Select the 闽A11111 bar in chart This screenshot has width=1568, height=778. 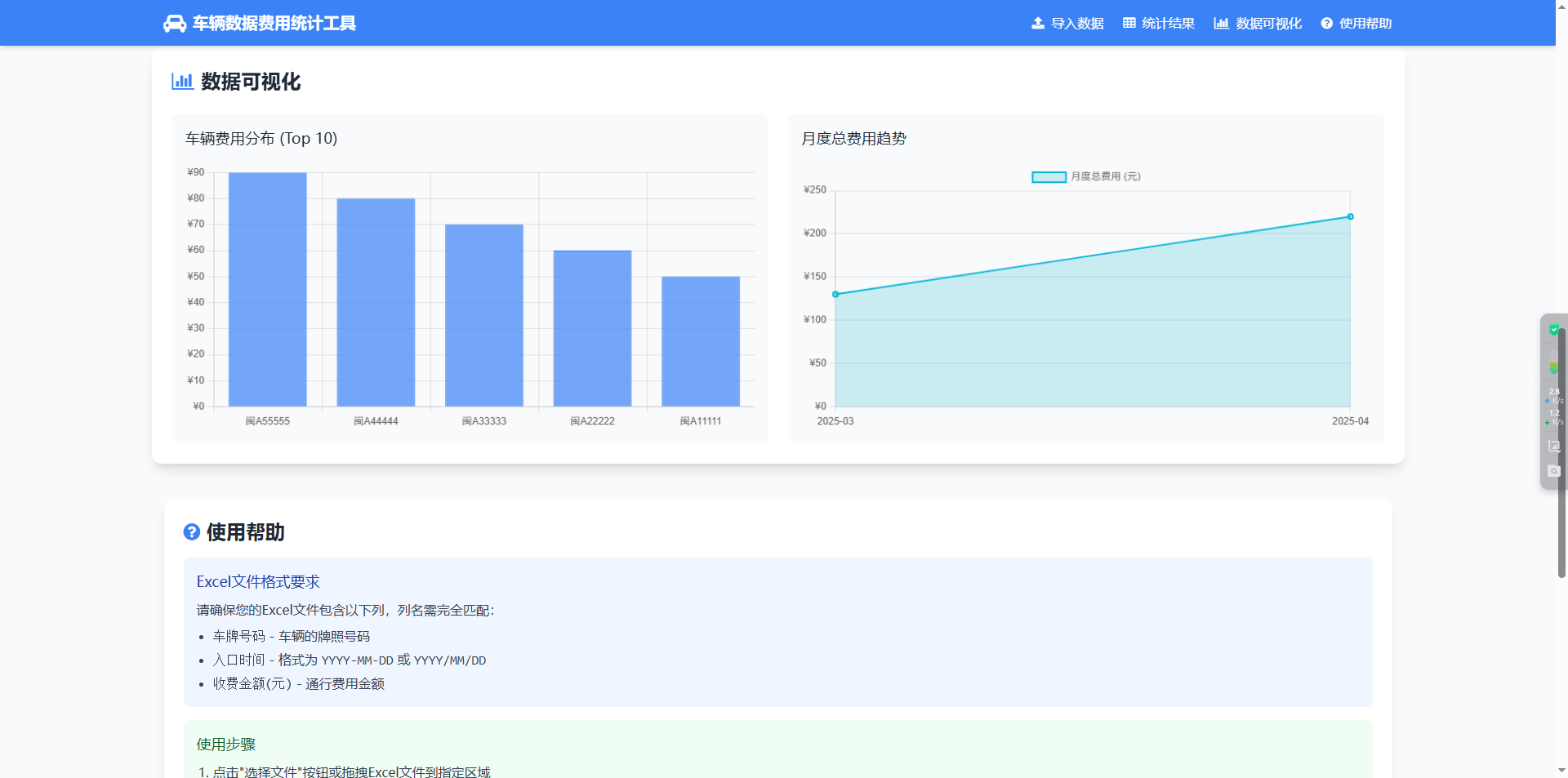[701, 341]
